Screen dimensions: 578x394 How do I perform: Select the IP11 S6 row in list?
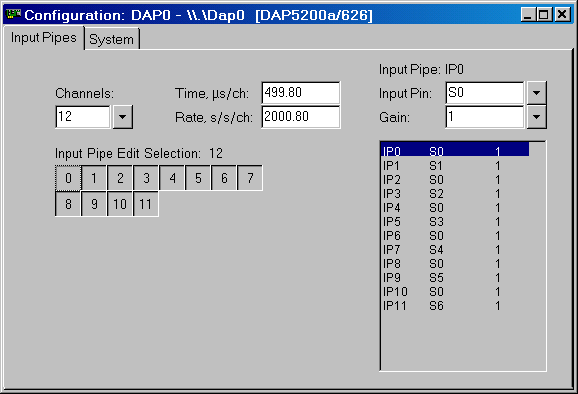point(455,306)
